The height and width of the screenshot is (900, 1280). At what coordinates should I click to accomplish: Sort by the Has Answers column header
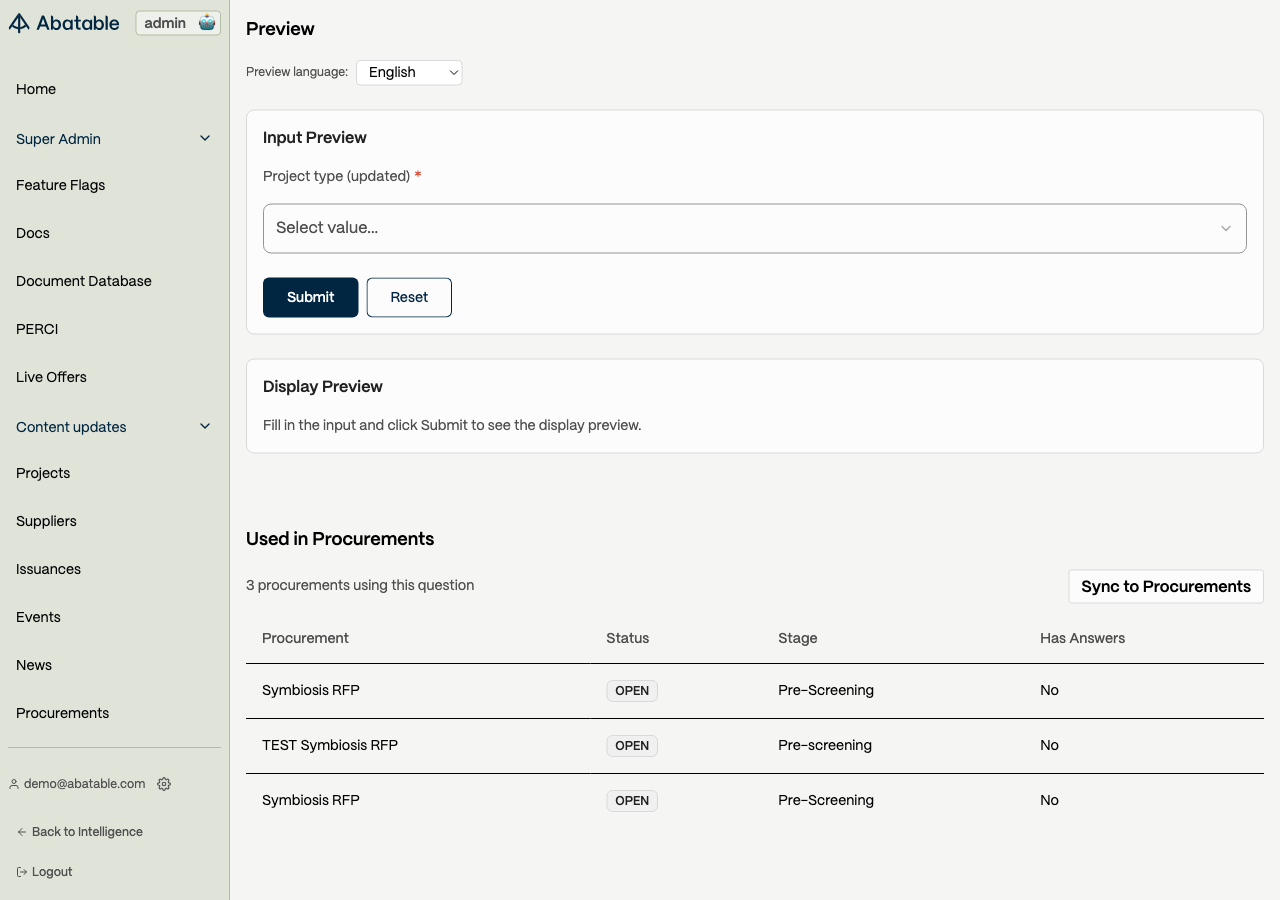[x=1082, y=638]
